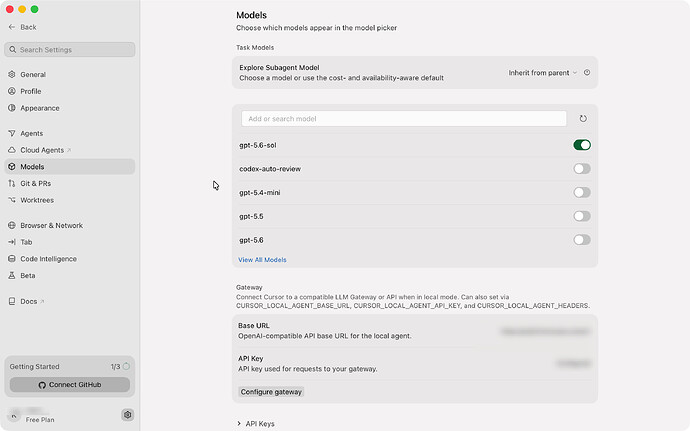Click the Getting Started progress circle icon
The image size is (690, 431).
click(x=126, y=366)
